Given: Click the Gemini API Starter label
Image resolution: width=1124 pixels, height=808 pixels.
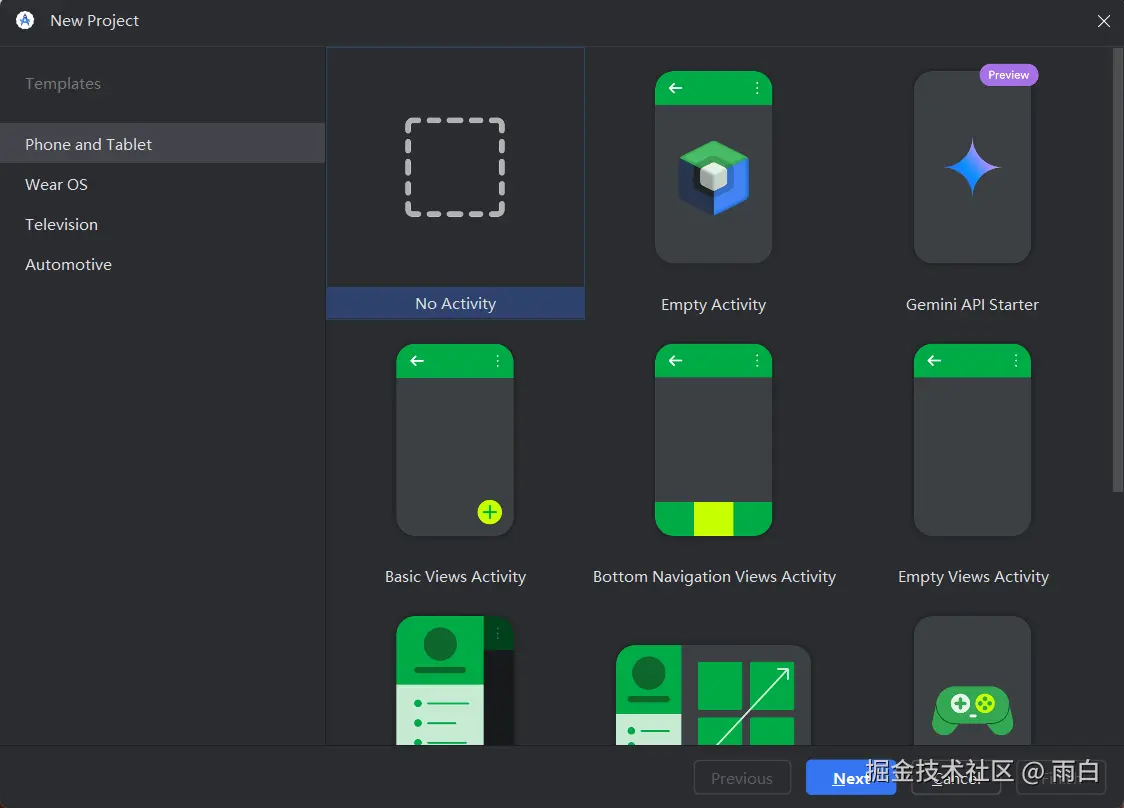Looking at the screenshot, I should tap(972, 305).
